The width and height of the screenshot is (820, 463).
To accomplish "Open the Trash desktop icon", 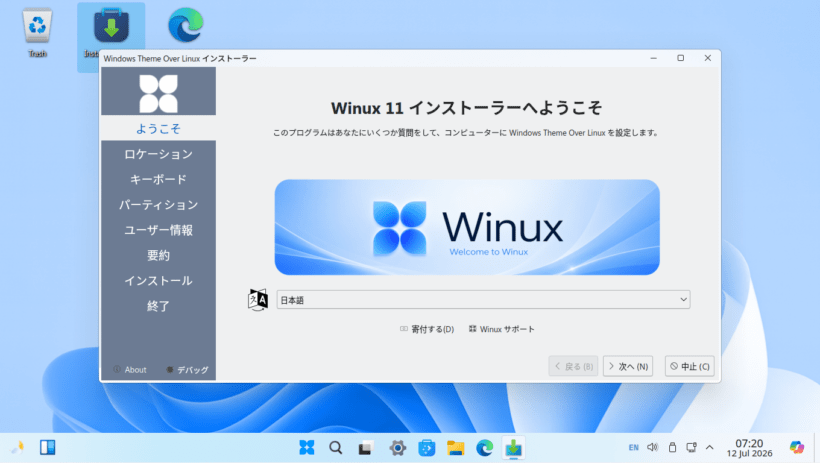I will pyautogui.click(x=37, y=32).
